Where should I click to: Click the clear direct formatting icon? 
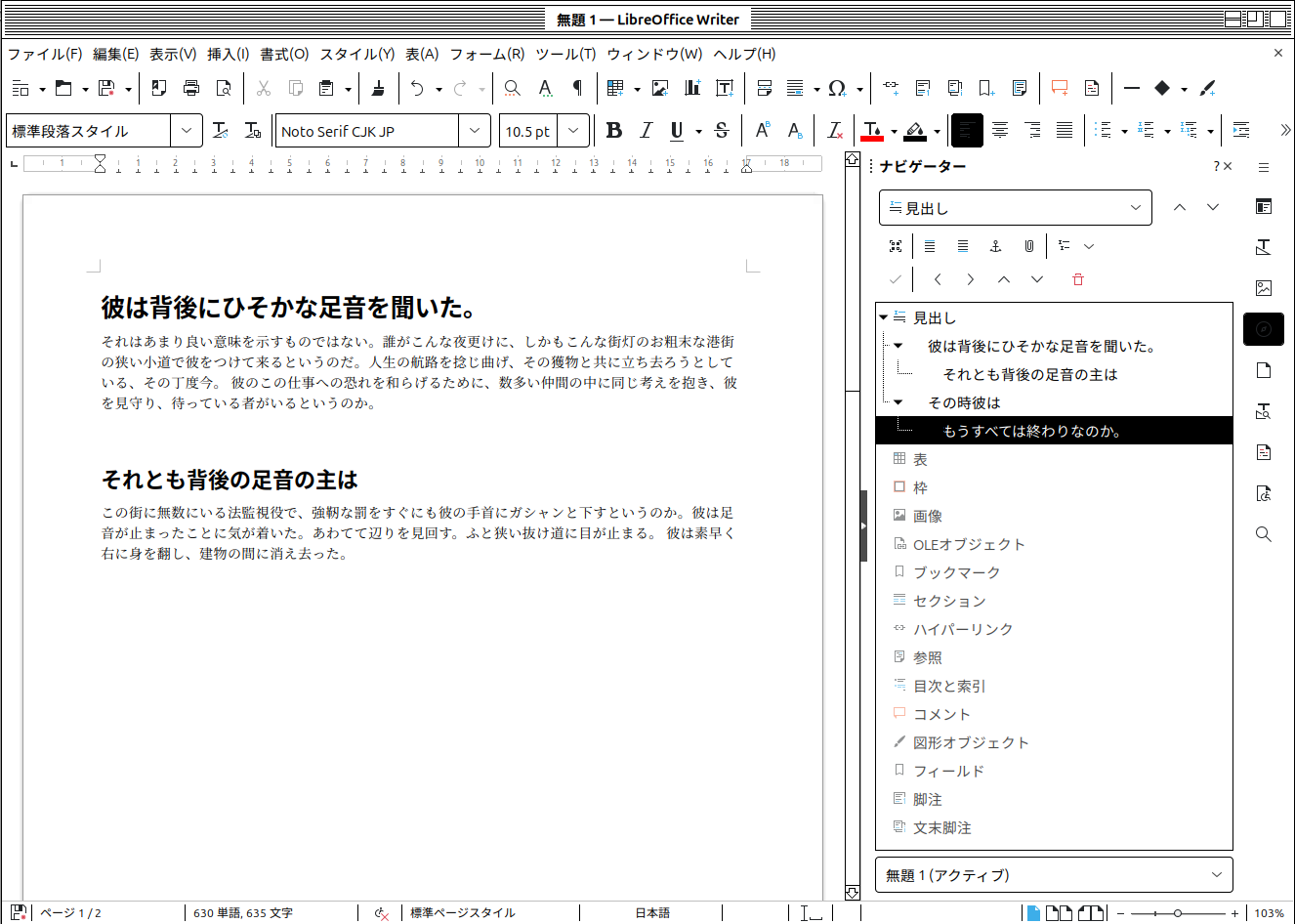tap(834, 131)
